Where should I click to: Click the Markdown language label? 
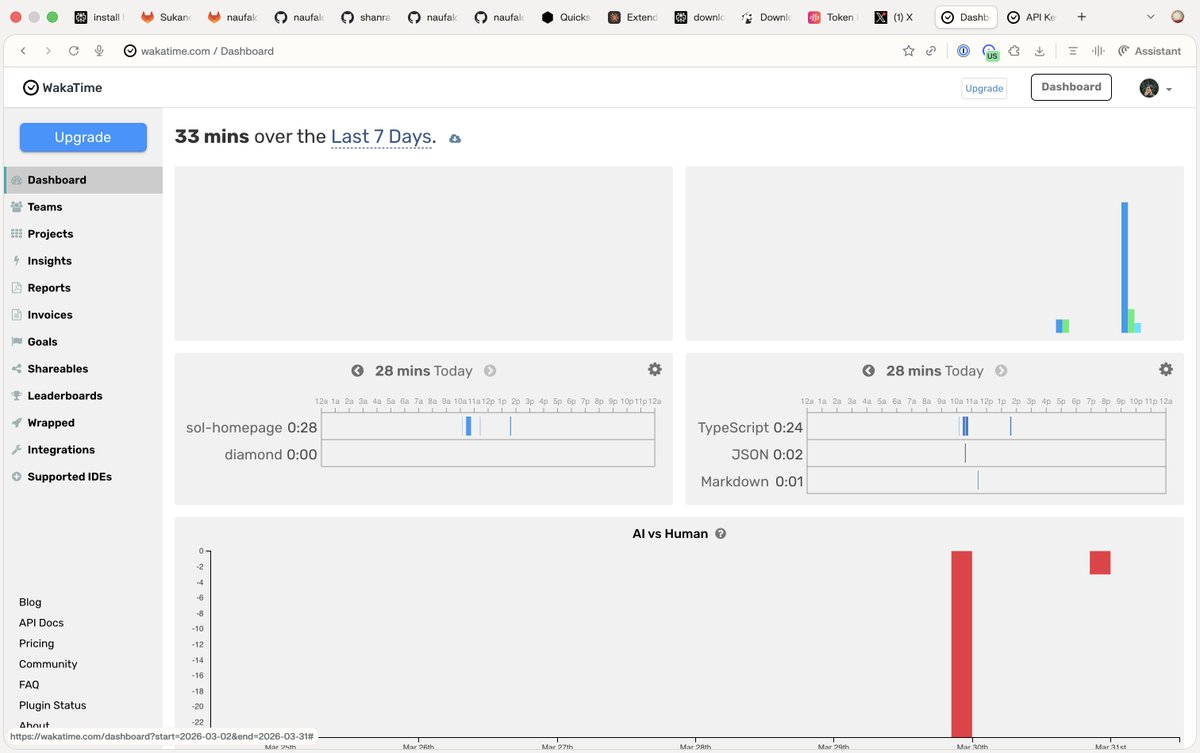tap(735, 482)
